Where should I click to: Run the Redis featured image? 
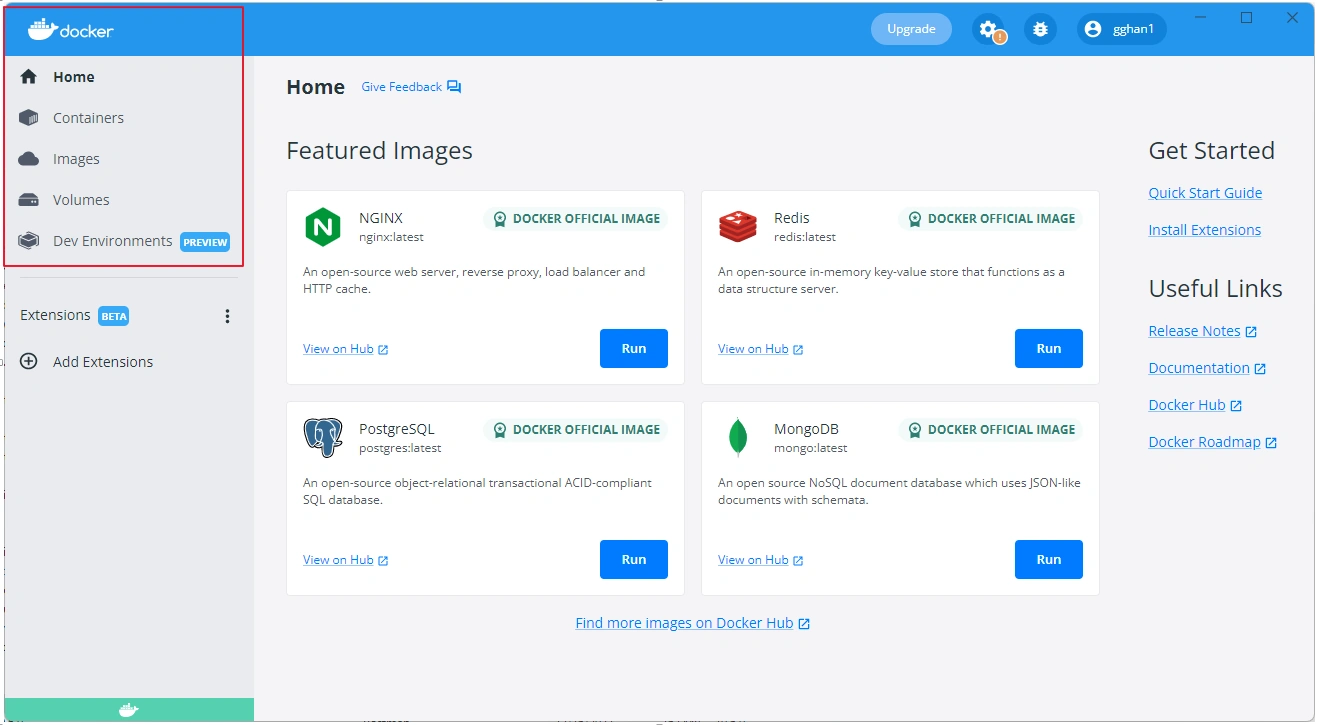click(1048, 349)
